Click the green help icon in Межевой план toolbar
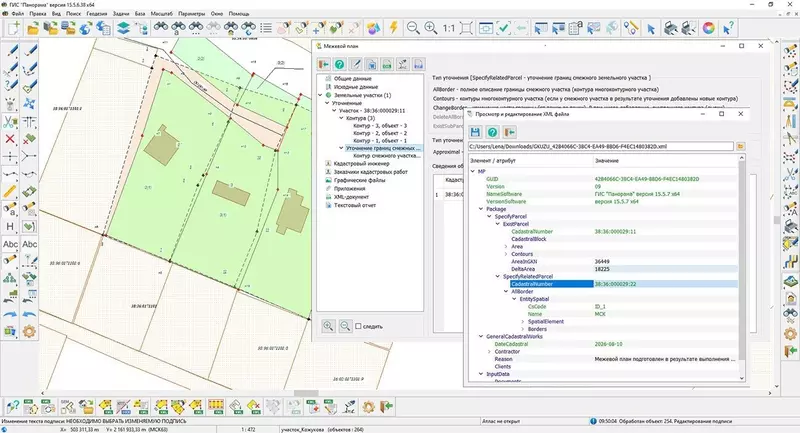 pyautogui.click(x=339, y=64)
